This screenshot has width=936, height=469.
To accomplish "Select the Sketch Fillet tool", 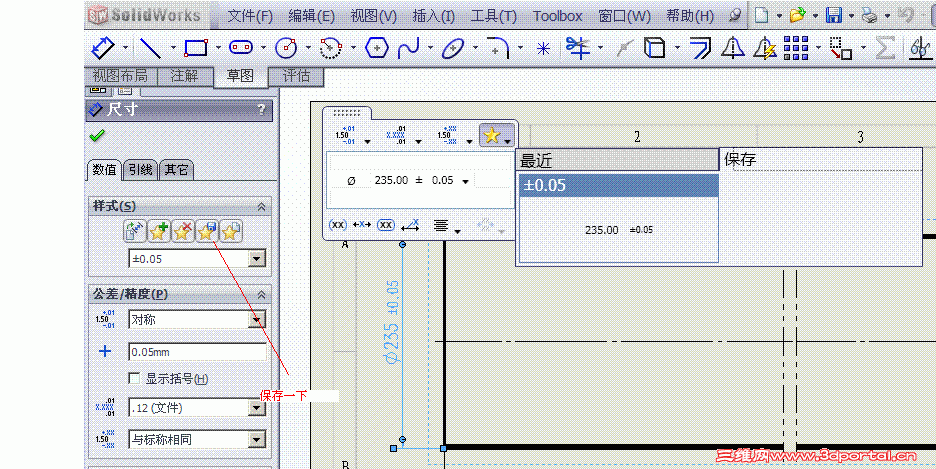I will 498,48.
